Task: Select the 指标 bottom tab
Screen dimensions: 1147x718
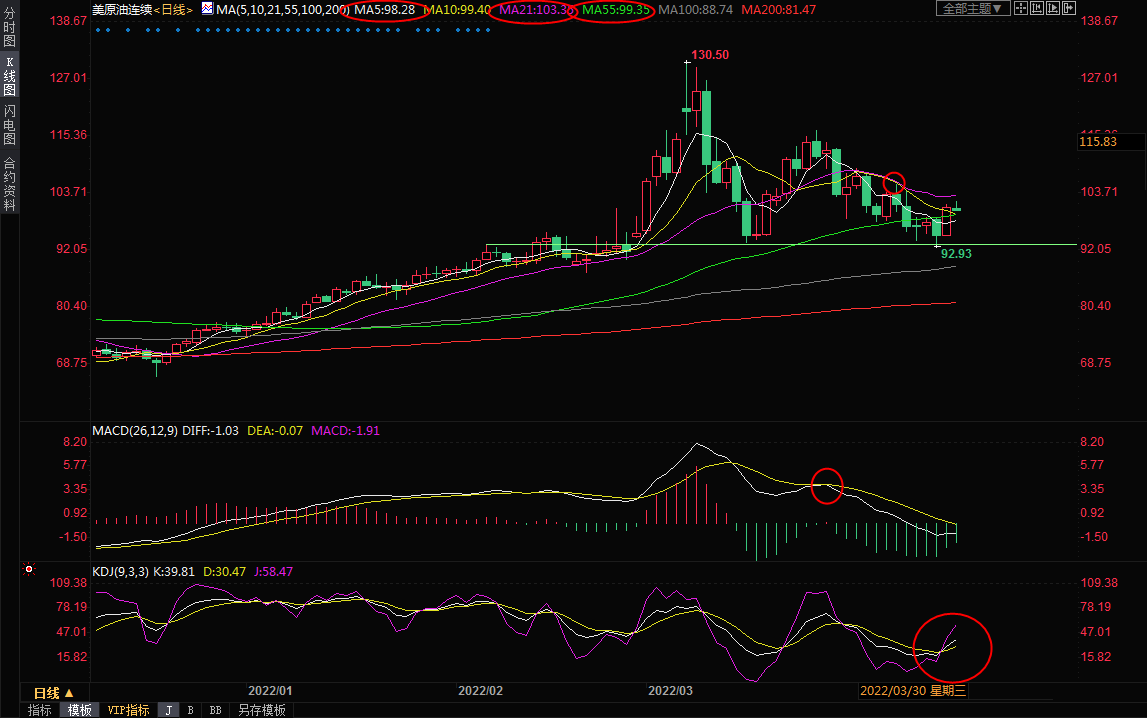Action: pos(40,710)
